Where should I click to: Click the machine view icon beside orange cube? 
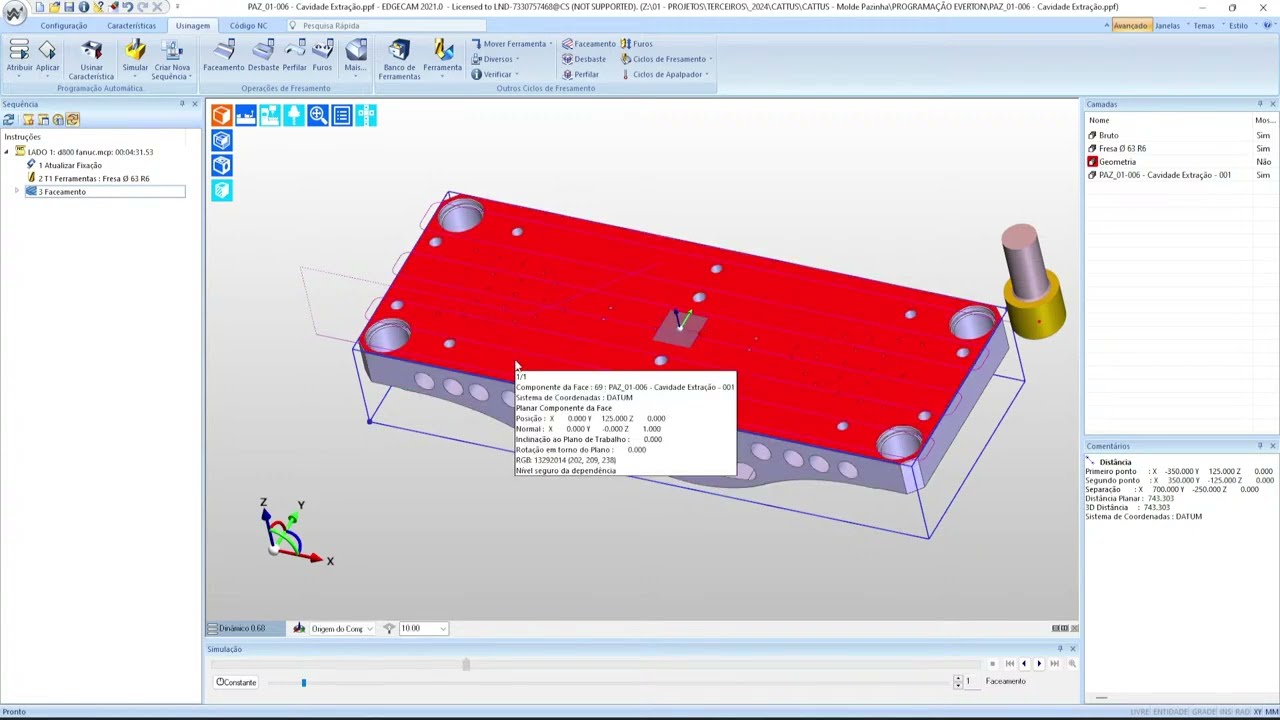click(x=246, y=116)
